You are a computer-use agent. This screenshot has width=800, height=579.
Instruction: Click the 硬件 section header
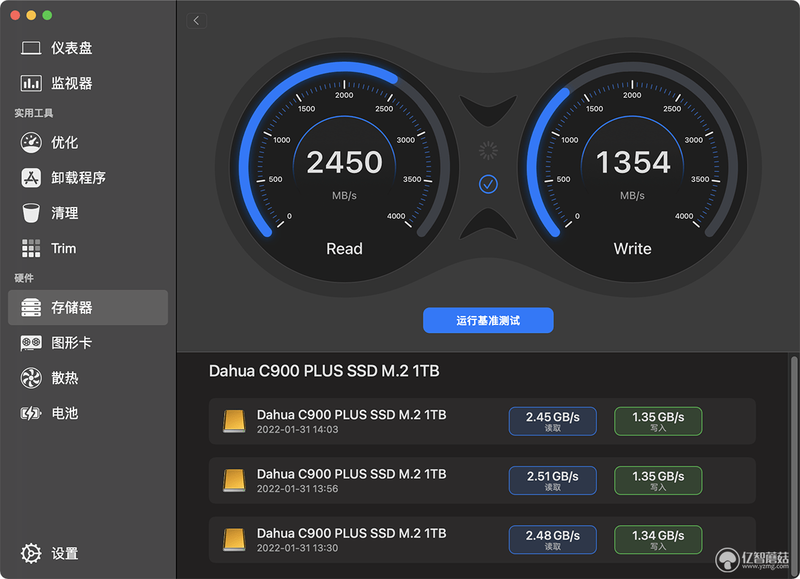tap(24, 278)
